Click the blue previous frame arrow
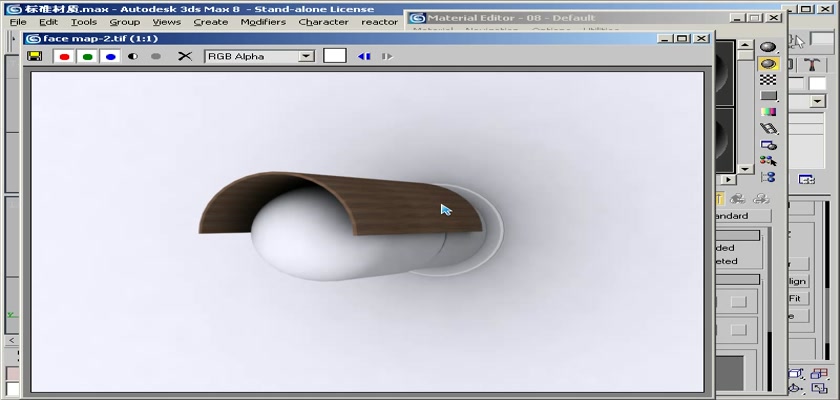This screenshot has height=400, width=840. [x=364, y=57]
